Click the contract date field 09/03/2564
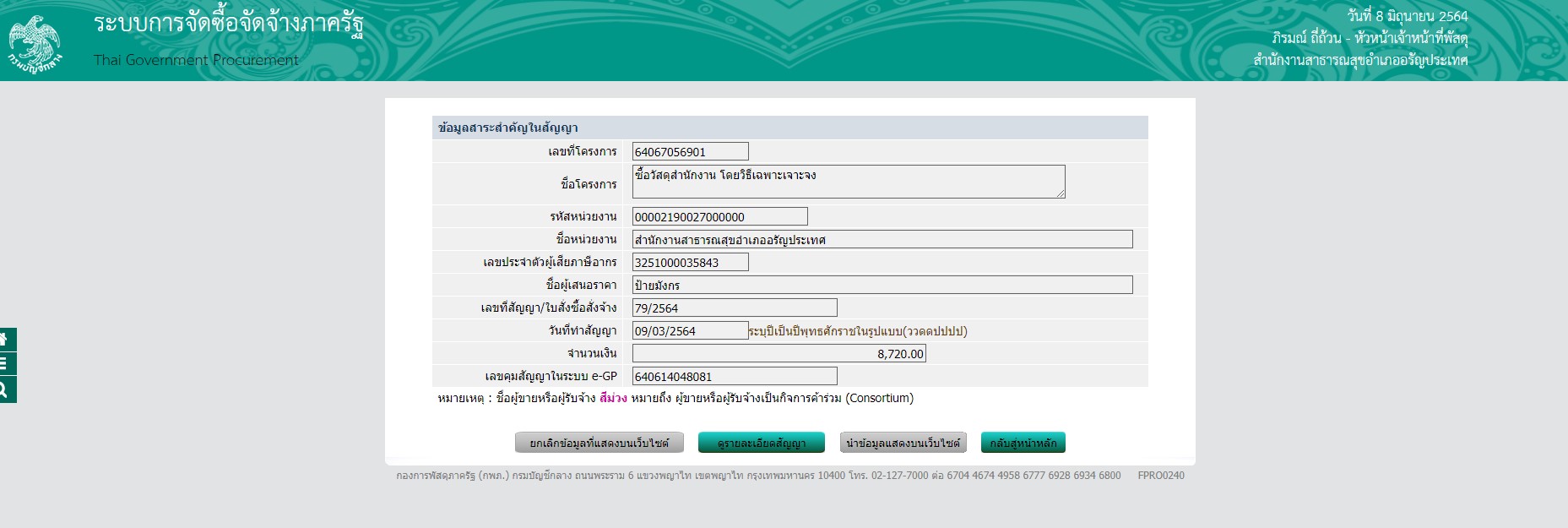 coord(690,331)
